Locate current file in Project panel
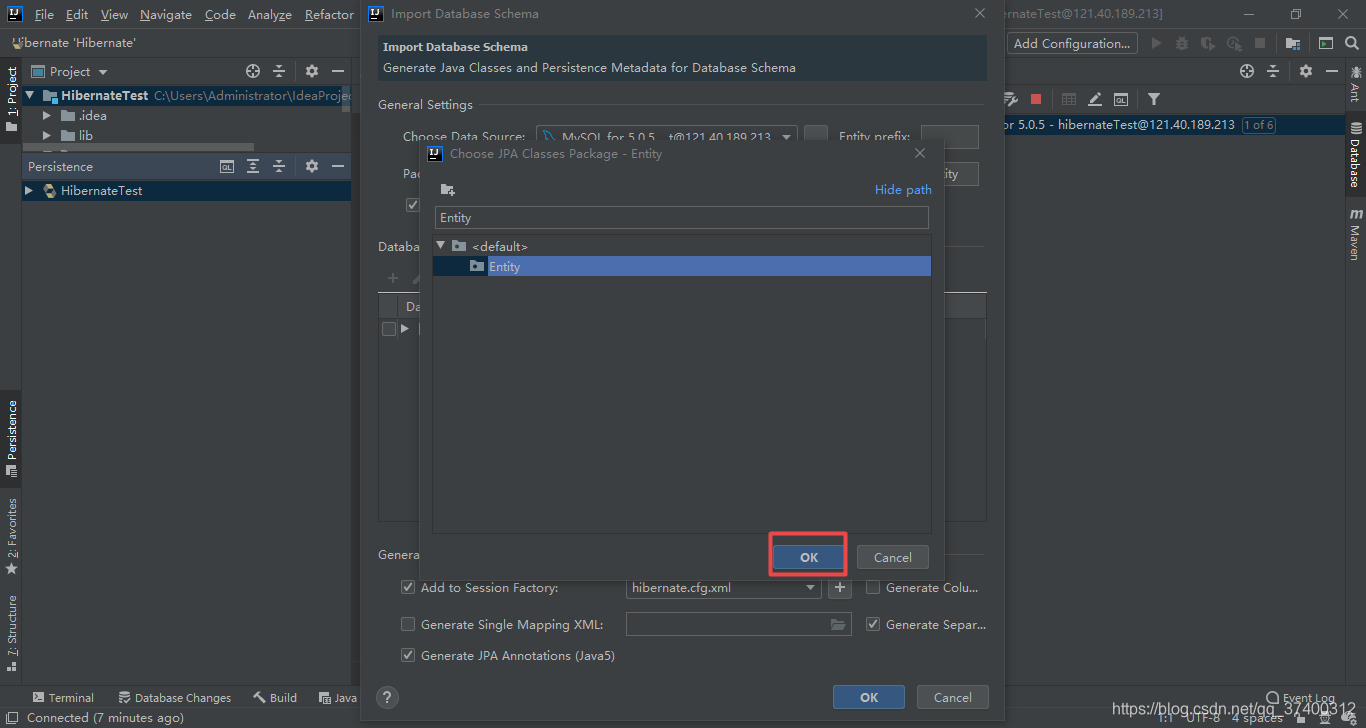Image resolution: width=1366 pixels, height=728 pixels. pos(253,71)
